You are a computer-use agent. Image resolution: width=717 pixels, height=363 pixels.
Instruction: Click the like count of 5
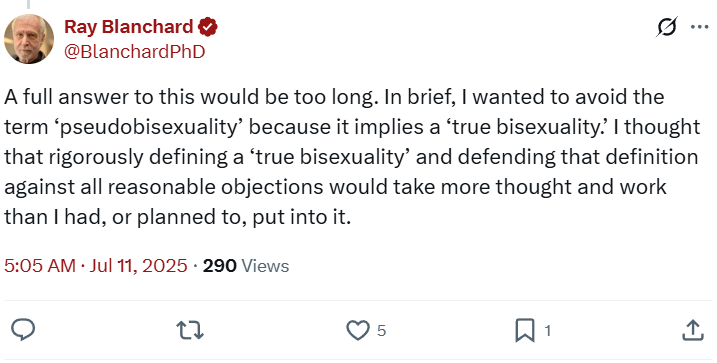[x=381, y=331]
